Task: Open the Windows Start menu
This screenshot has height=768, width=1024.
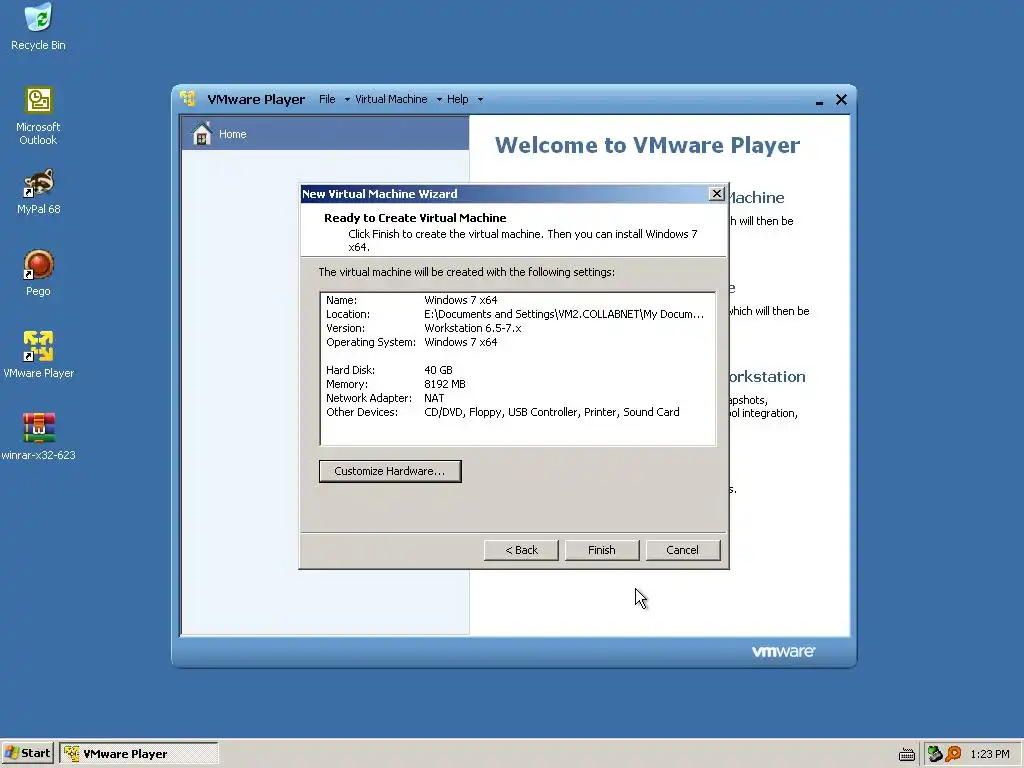Action: [x=28, y=754]
